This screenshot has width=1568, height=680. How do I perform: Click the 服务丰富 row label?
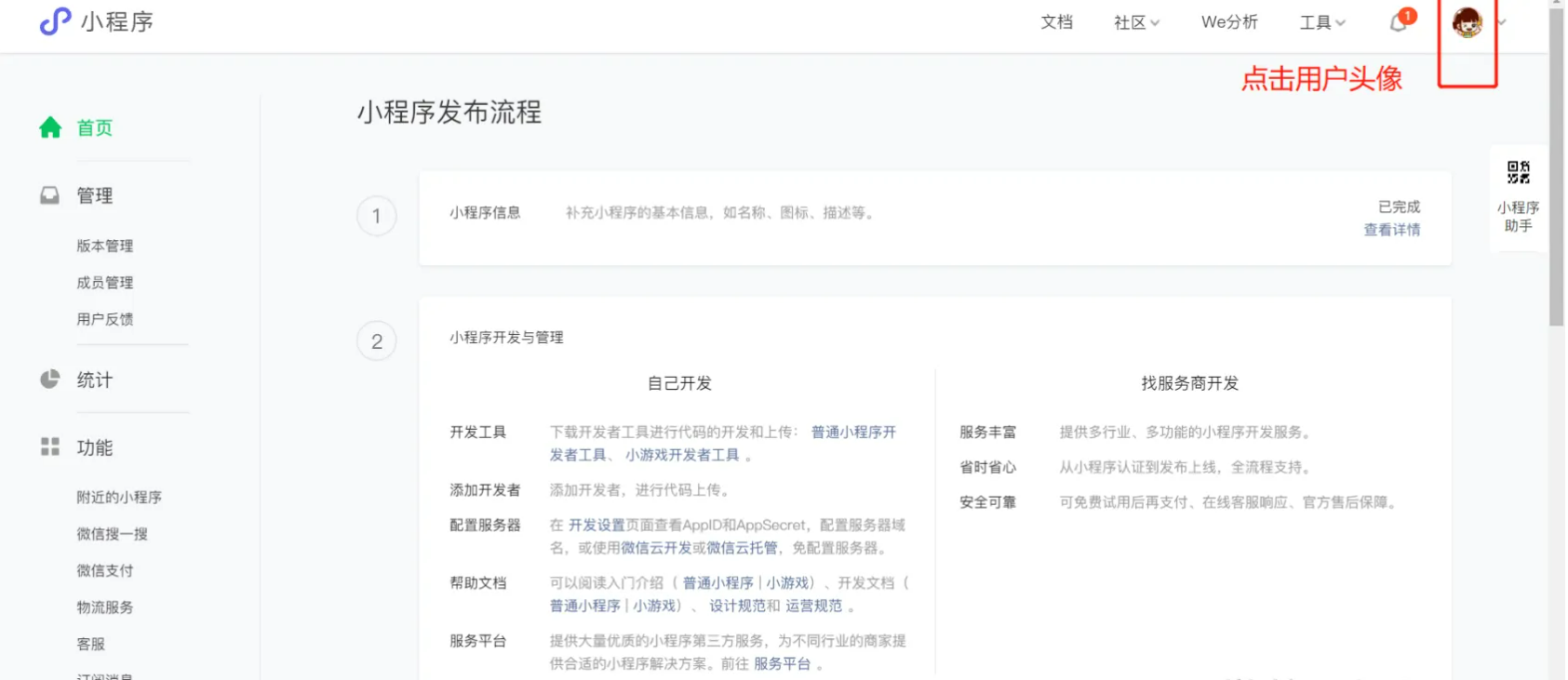point(987,432)
